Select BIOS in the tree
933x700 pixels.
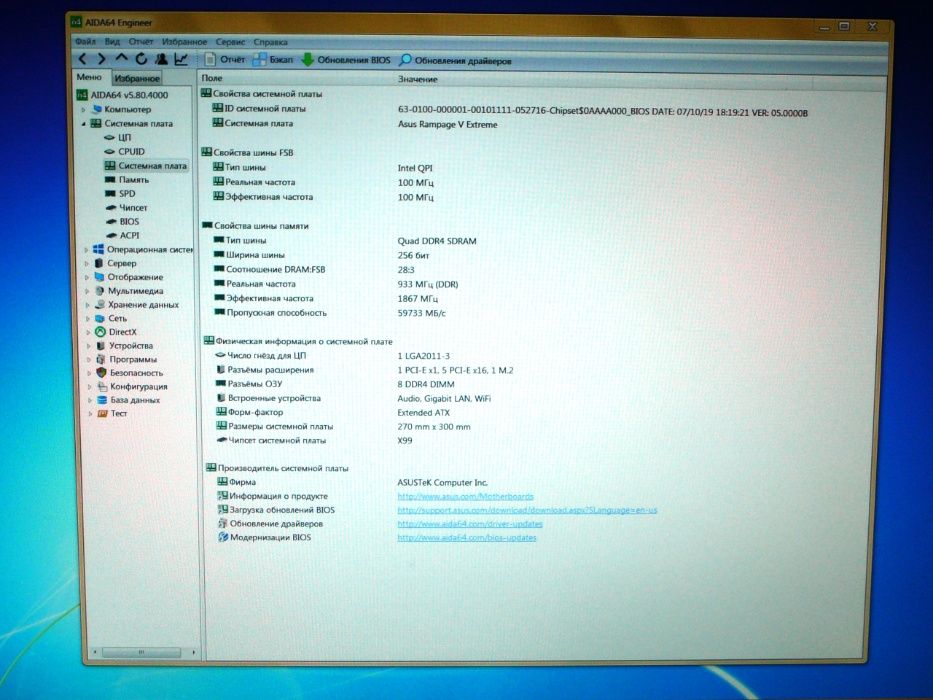tap(123, 221)
